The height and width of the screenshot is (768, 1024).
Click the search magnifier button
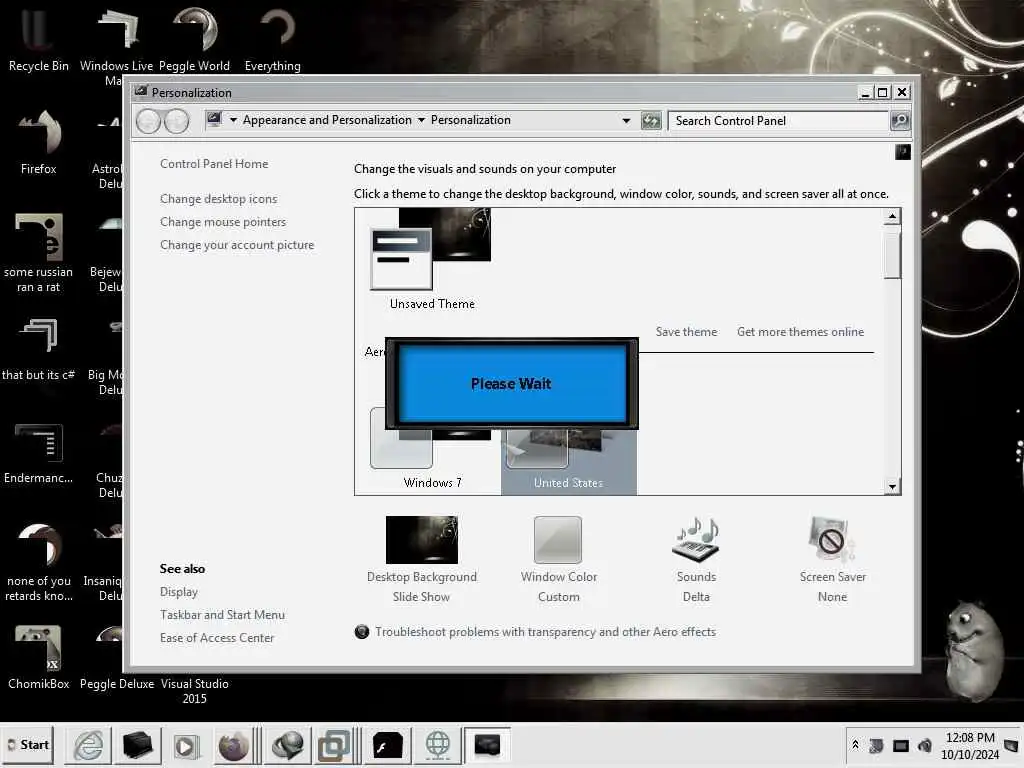(x=900, y=121)
